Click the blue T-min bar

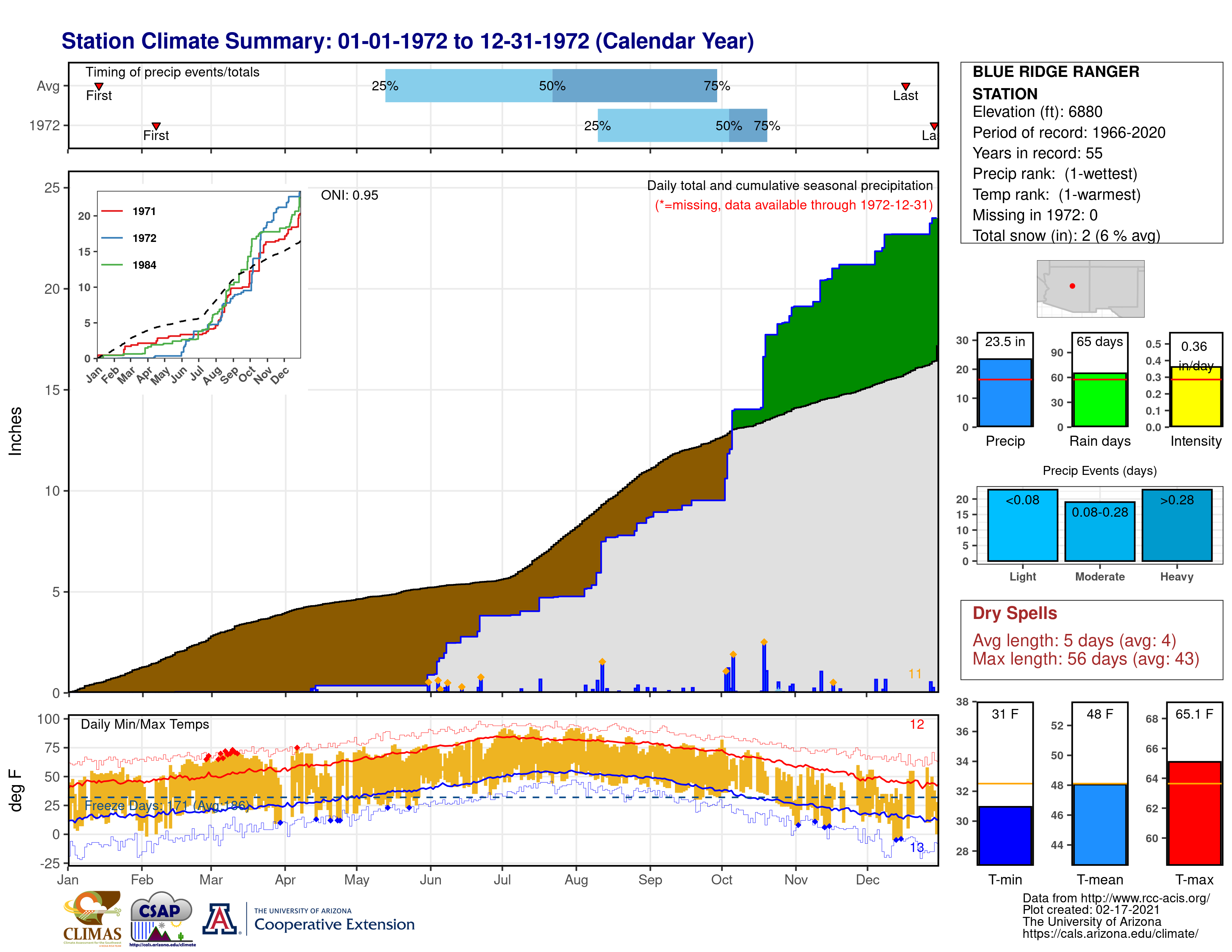click(x=1005, y=835)
